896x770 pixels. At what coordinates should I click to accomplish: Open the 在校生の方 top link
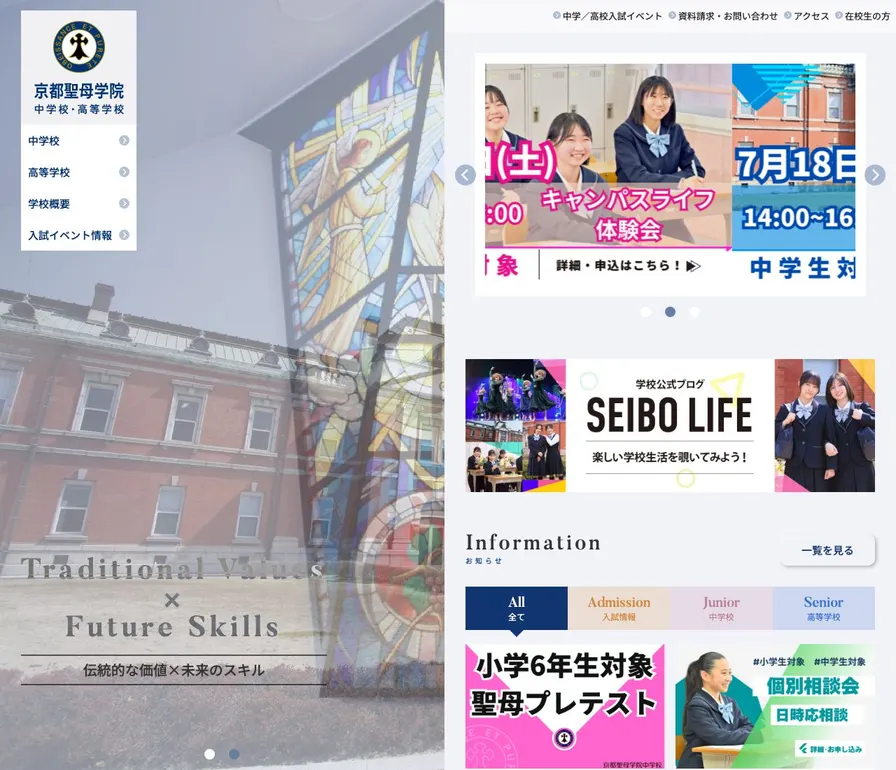click(867, 16)
